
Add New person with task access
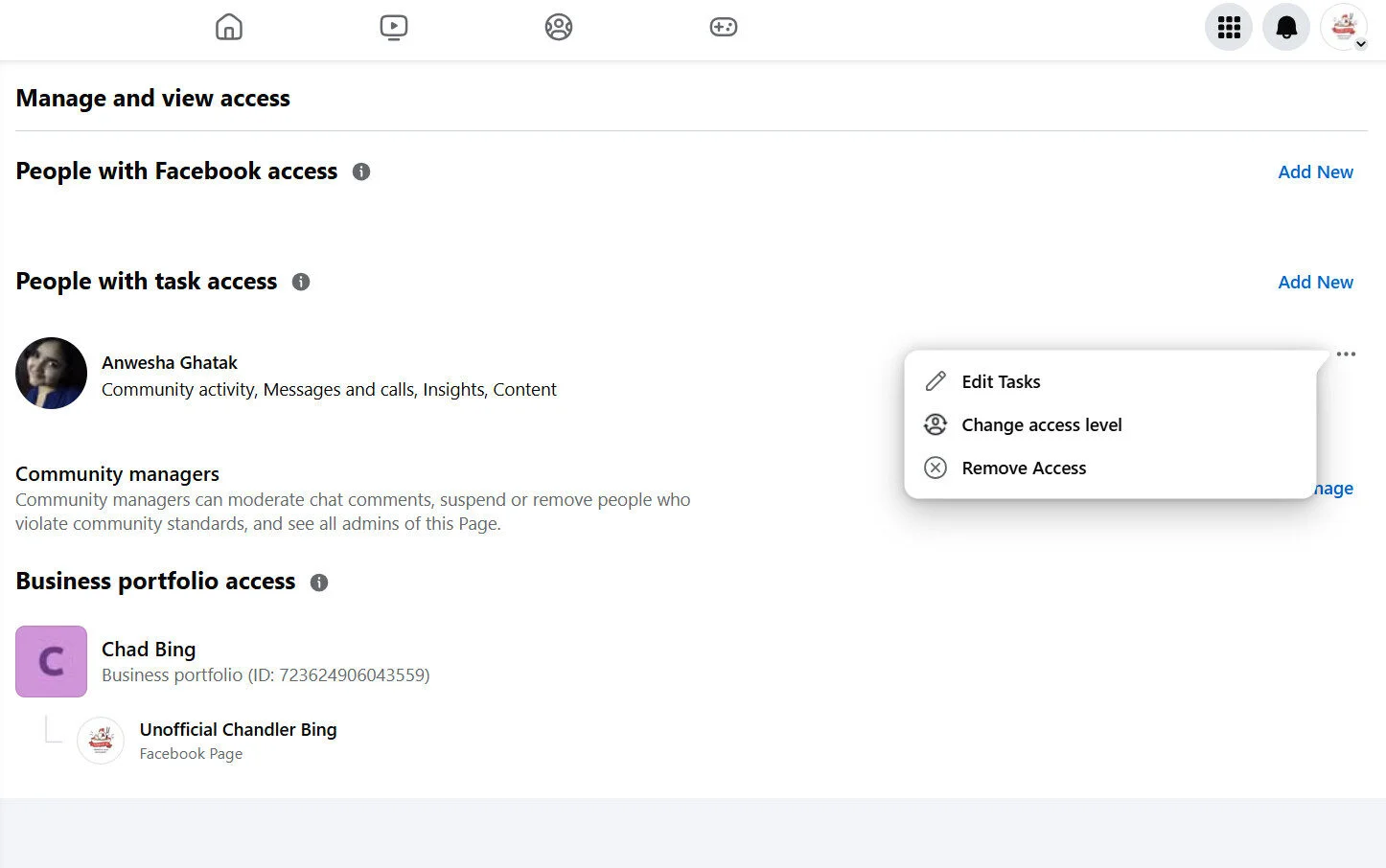click(1315, 282)
